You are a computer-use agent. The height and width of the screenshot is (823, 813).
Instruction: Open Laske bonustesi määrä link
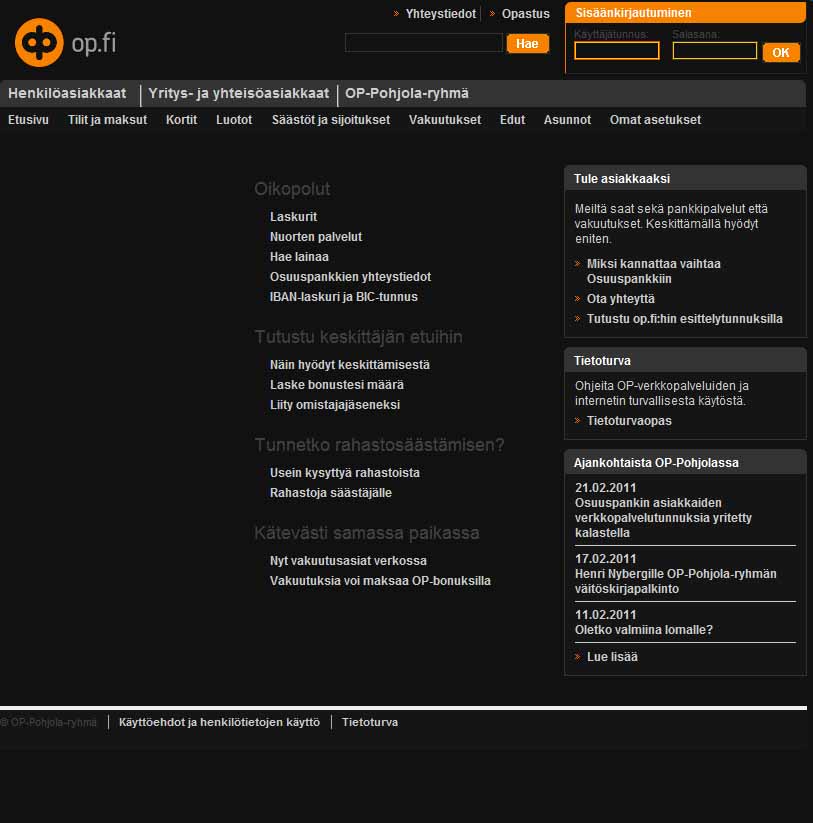click(x=337, y=385)
